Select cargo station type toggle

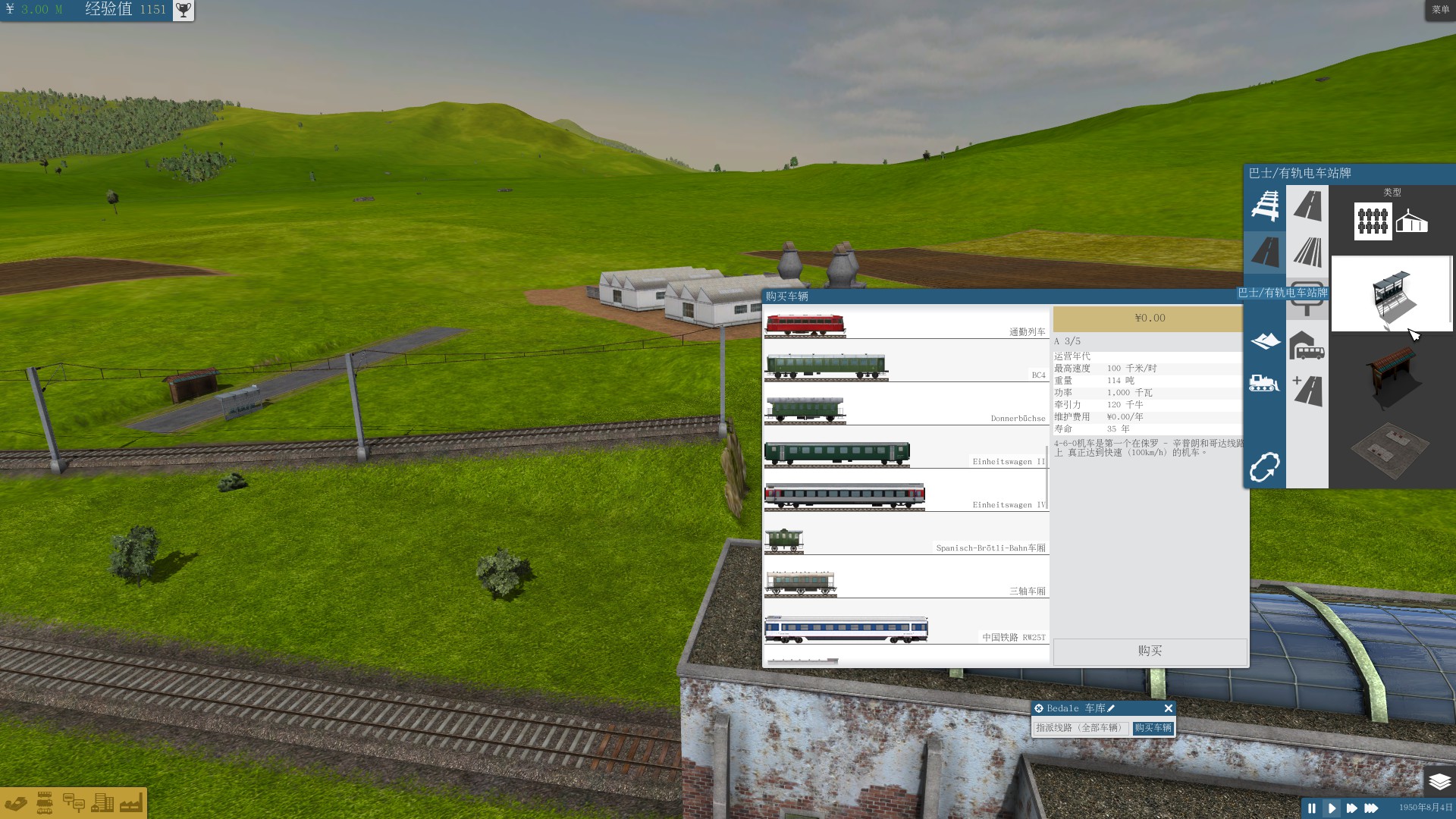pyautogui.click(x=1411, y=221)
